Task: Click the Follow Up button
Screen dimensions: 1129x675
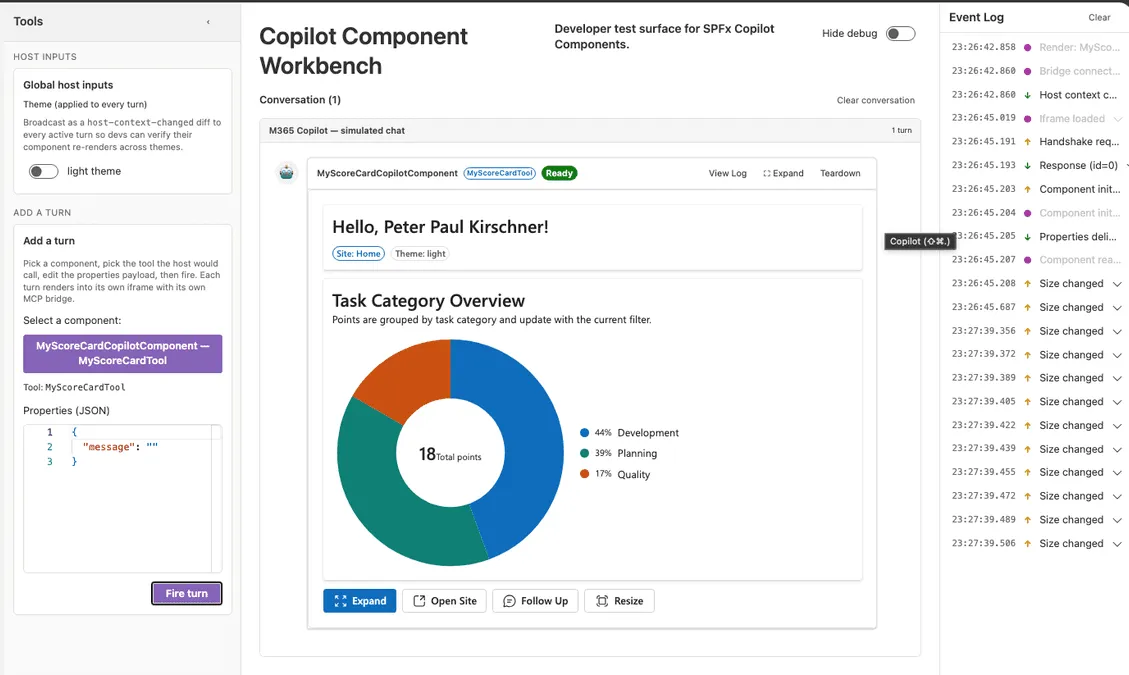Action: (535, 601)
